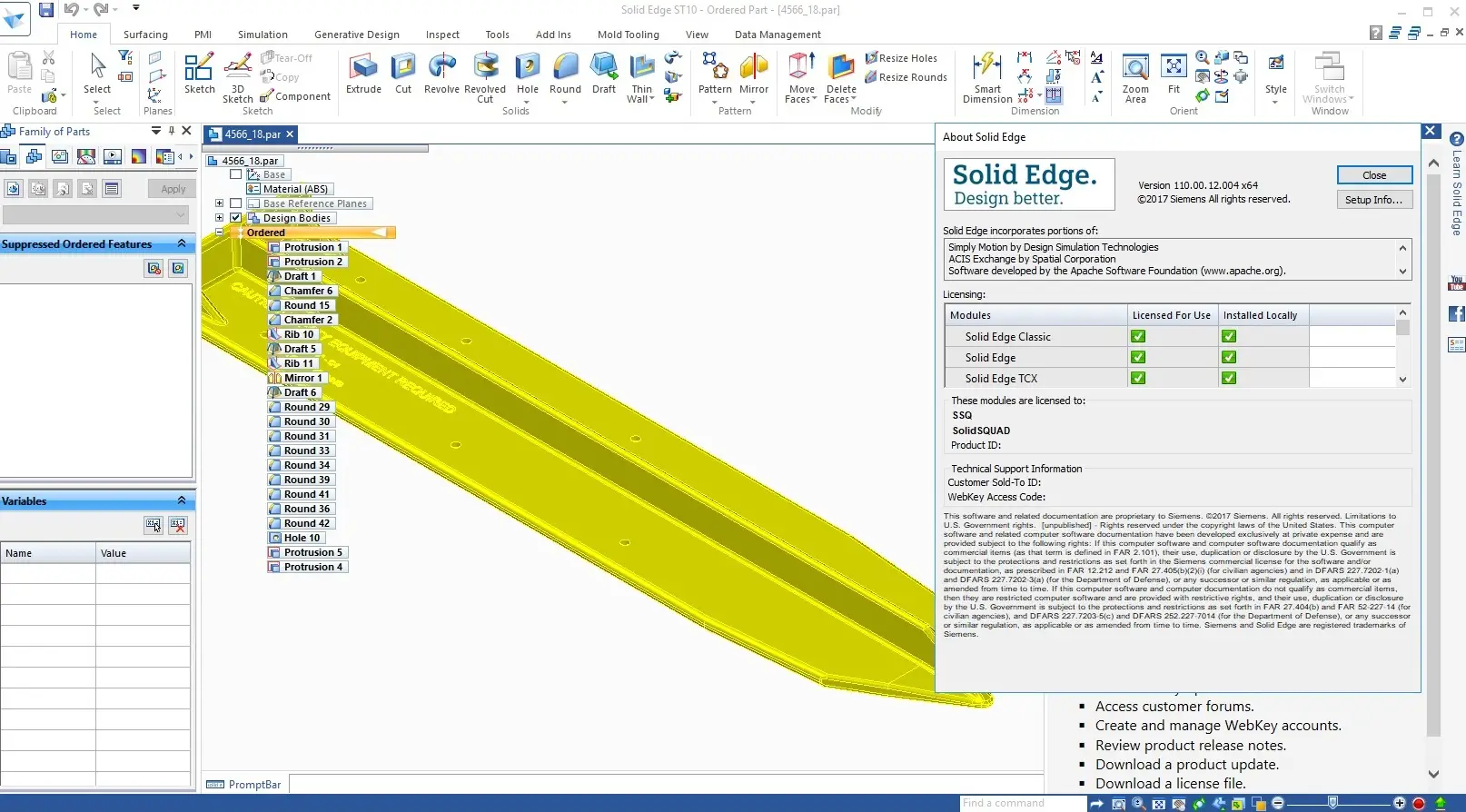Open the Data Management tab
The width and height of the screenshot is (1466, 812).
pos(778,35)
